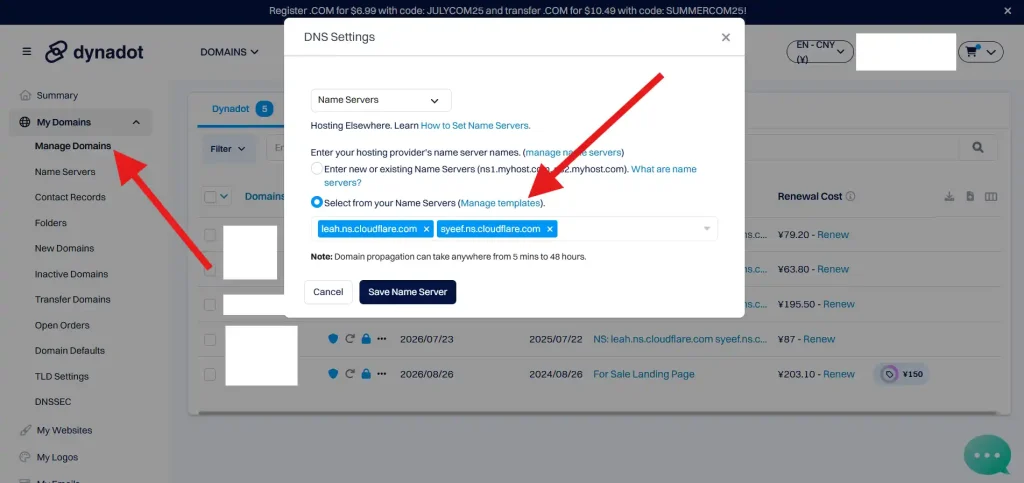The width and height of the screenshot is (1024, 483).
Task: Open the Filter dropdown
Action: click(228, 149)
